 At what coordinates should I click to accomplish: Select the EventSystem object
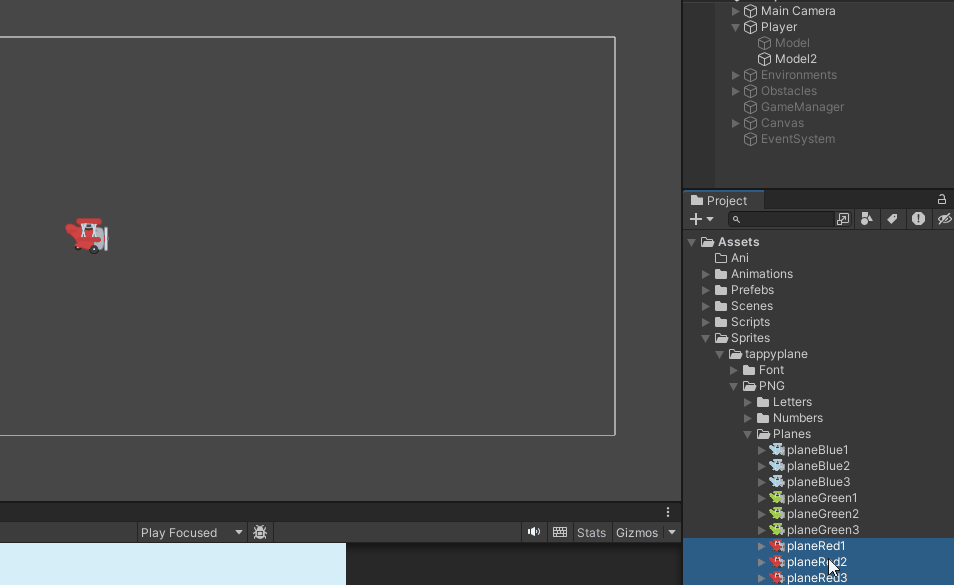point(798,139)
